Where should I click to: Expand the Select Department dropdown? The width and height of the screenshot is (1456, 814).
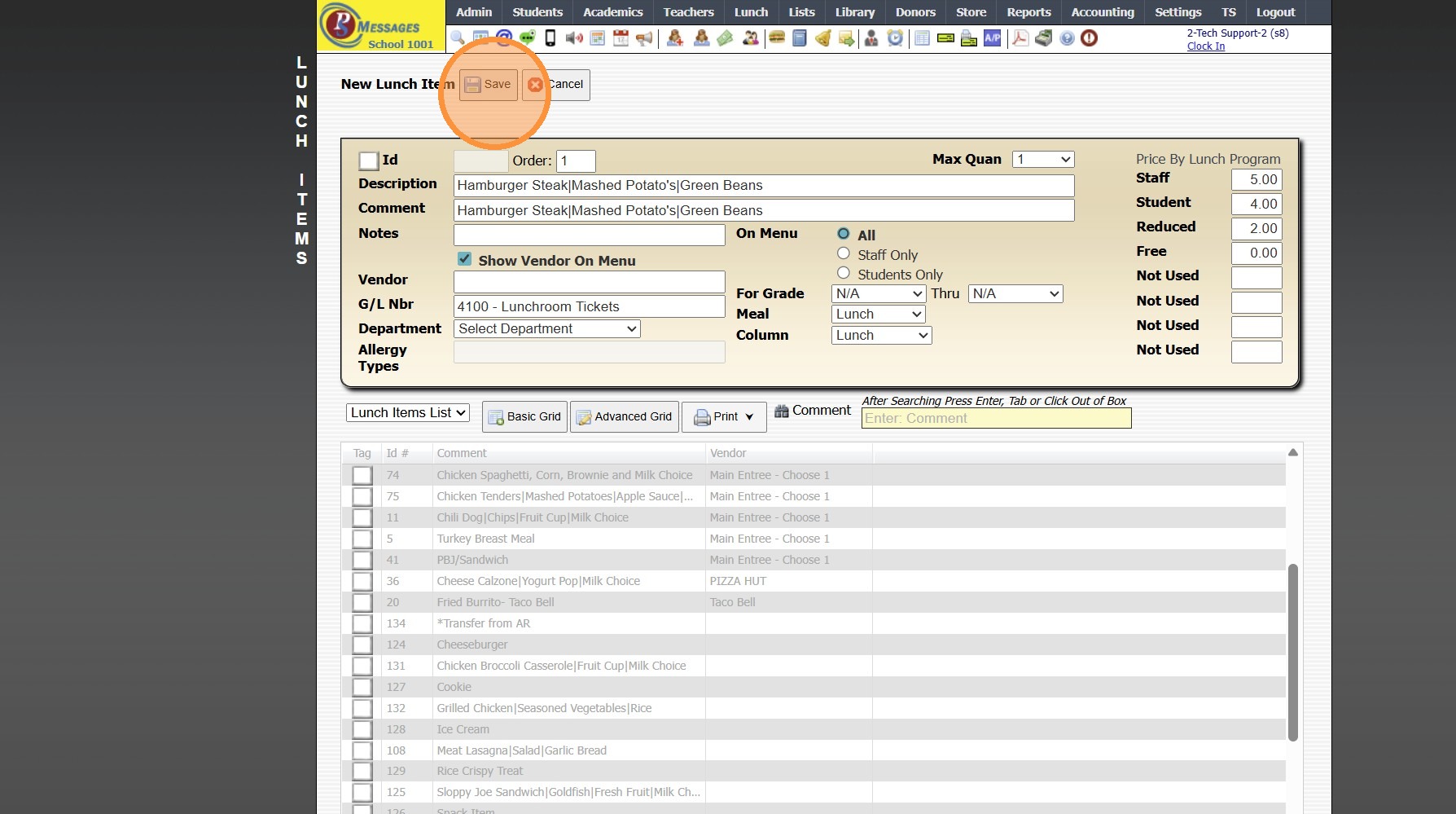(546, 328)
